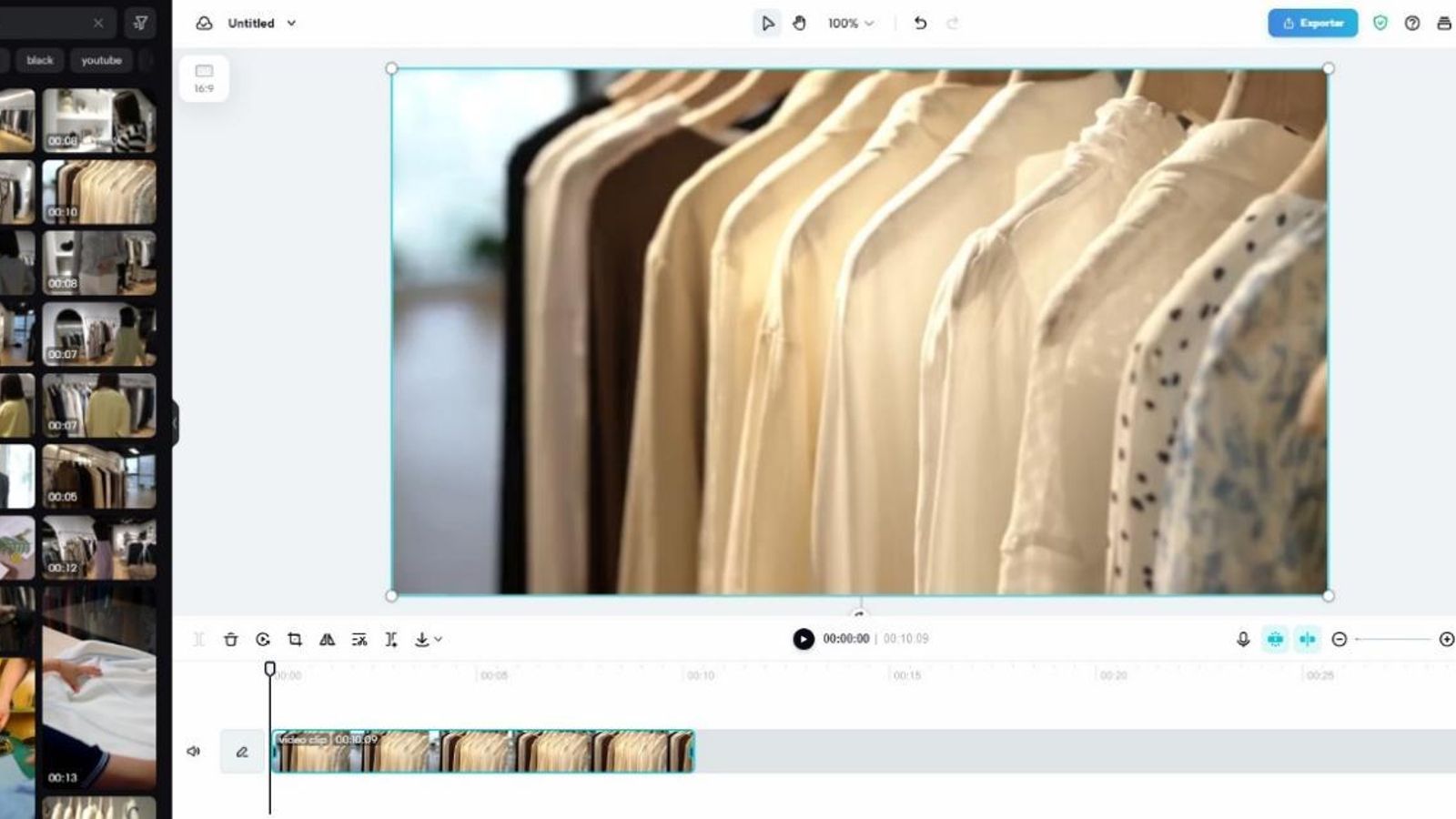Select the crop tool in timeline toolbar
Viewport: 1456px width, 819px height.
pyautogui.click(x=295, y=640)
